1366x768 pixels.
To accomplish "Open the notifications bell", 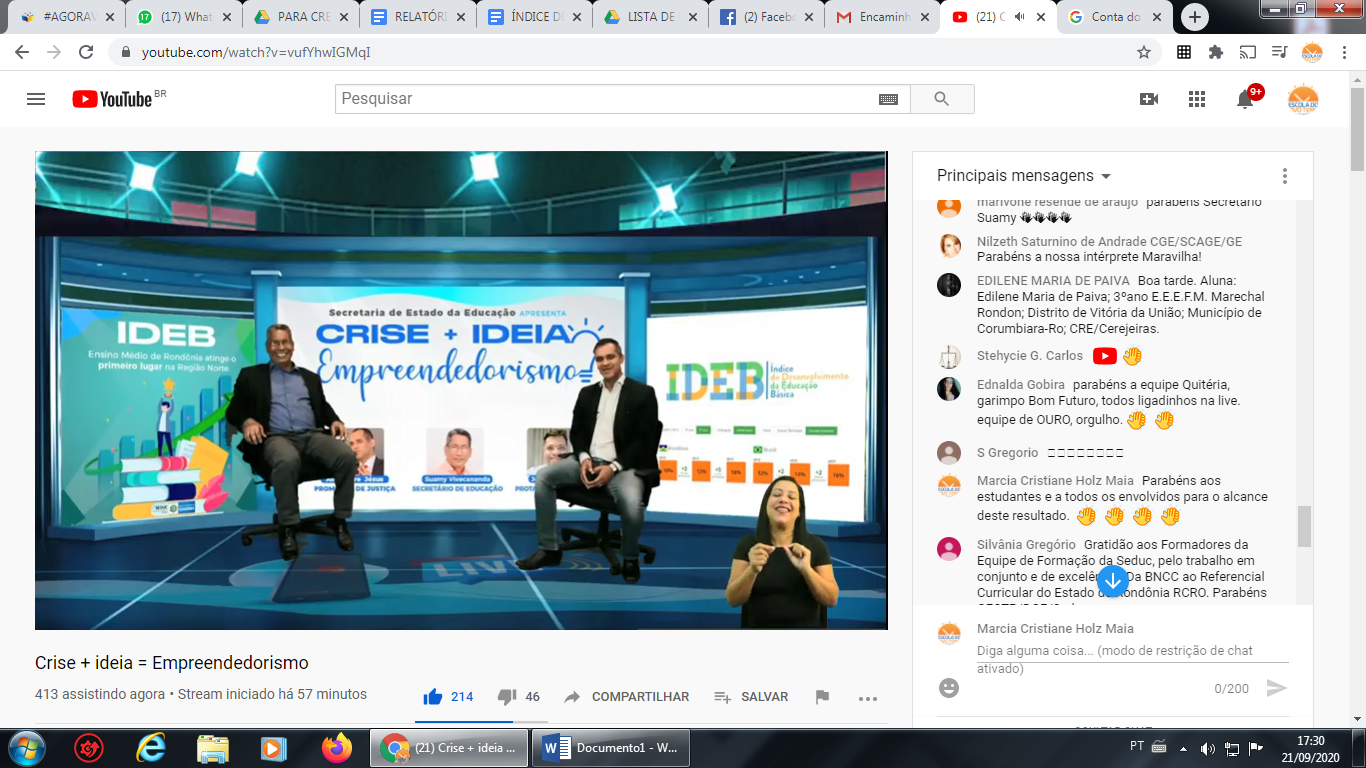I will (x=1245, y=99).
